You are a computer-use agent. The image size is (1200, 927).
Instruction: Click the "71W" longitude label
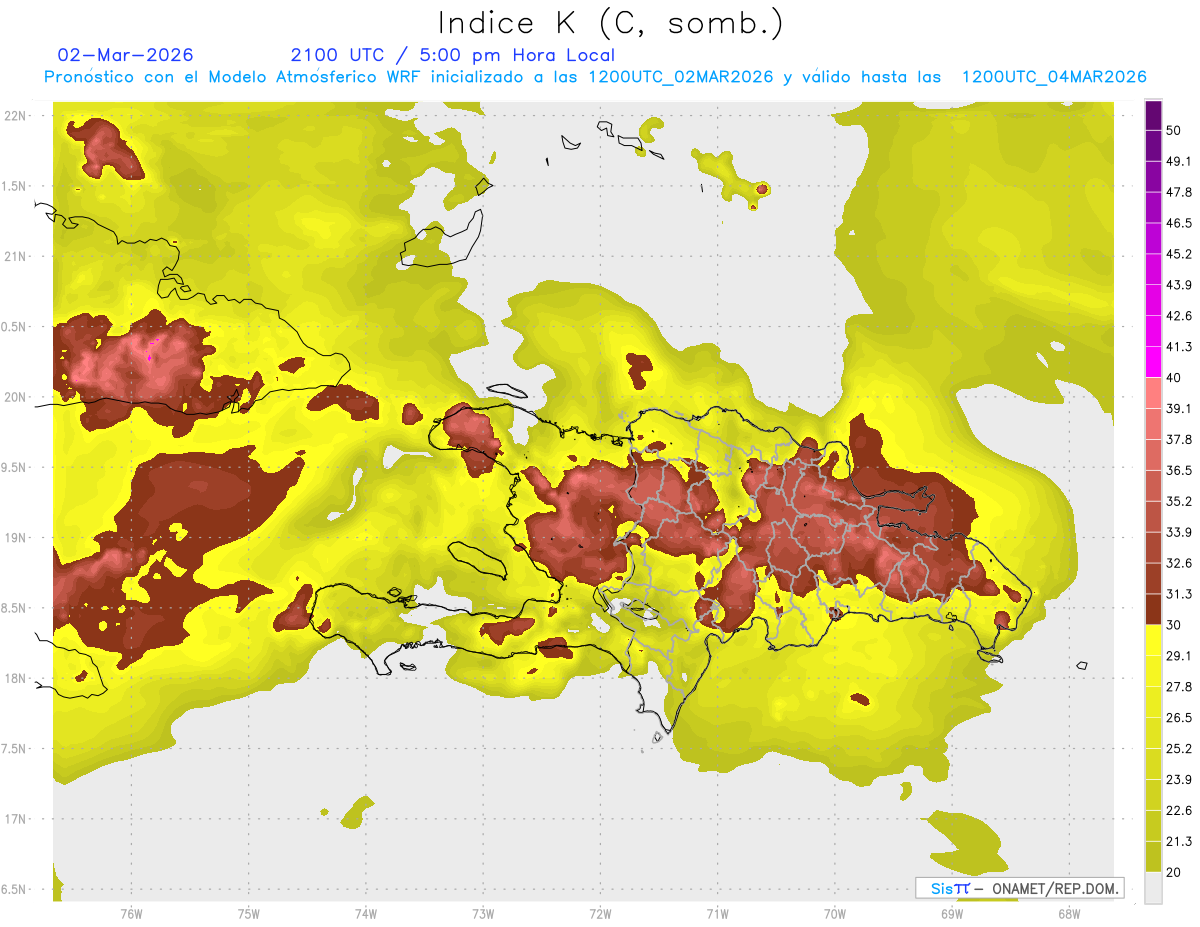(x=717, y=915)
